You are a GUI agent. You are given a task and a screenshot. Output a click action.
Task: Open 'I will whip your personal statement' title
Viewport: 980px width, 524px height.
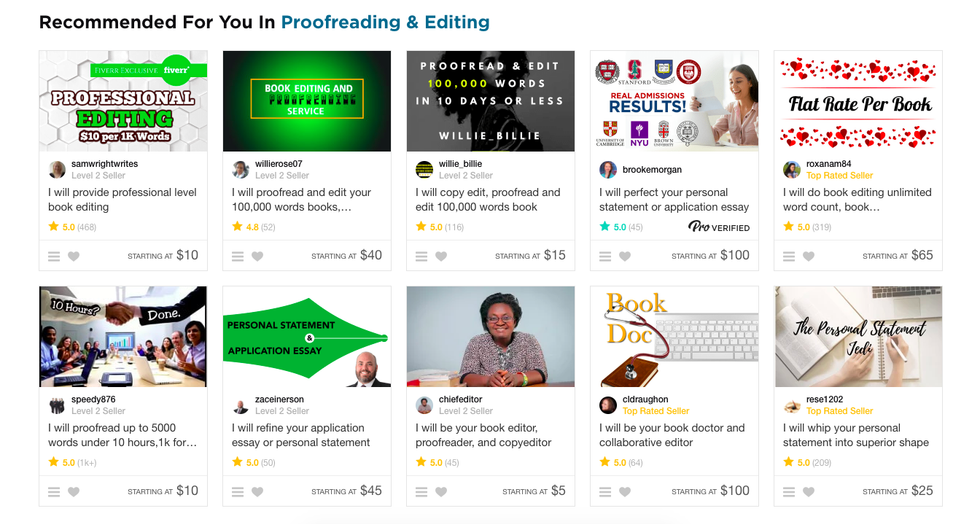(856, 435)
